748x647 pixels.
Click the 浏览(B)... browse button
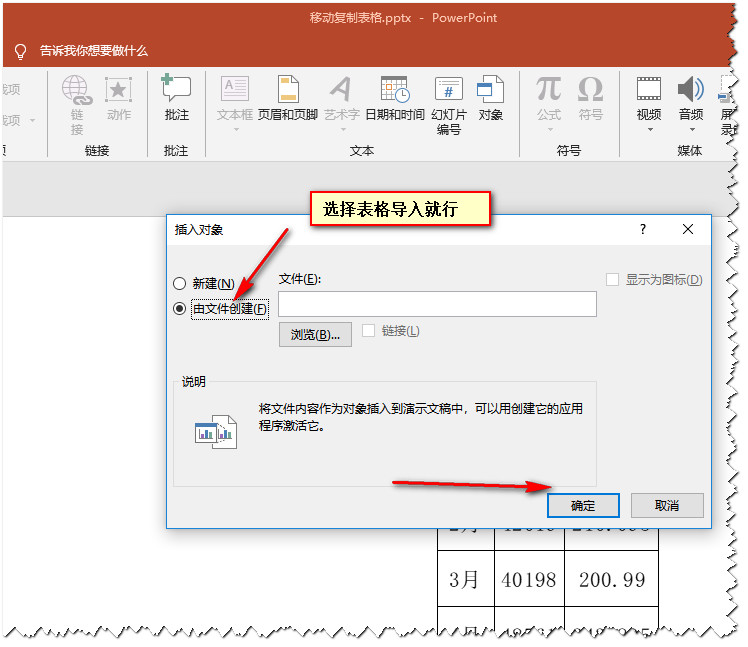click(315, 334)
